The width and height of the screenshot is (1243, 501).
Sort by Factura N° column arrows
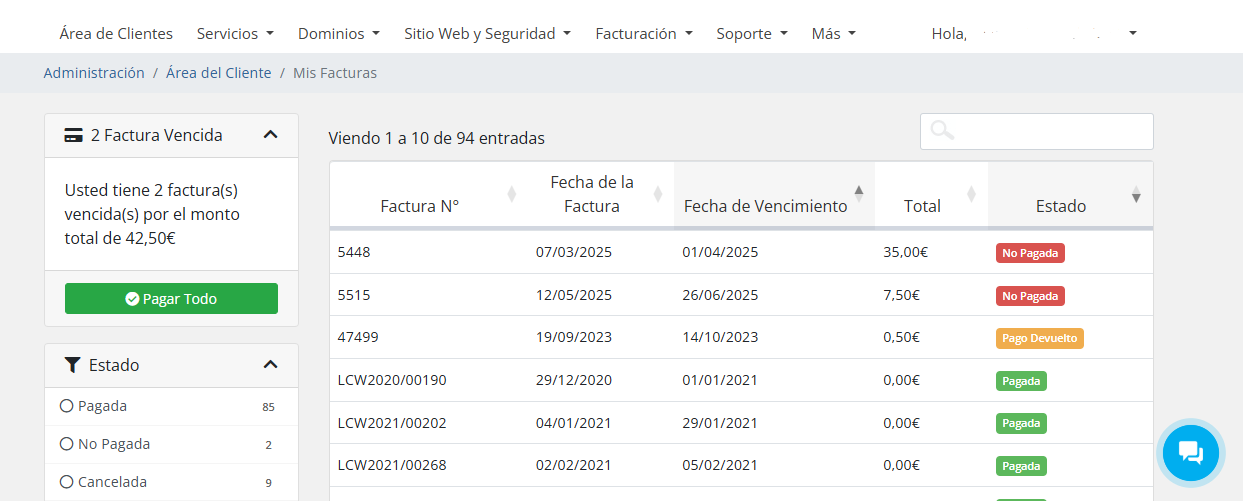[x=512, y=194]
